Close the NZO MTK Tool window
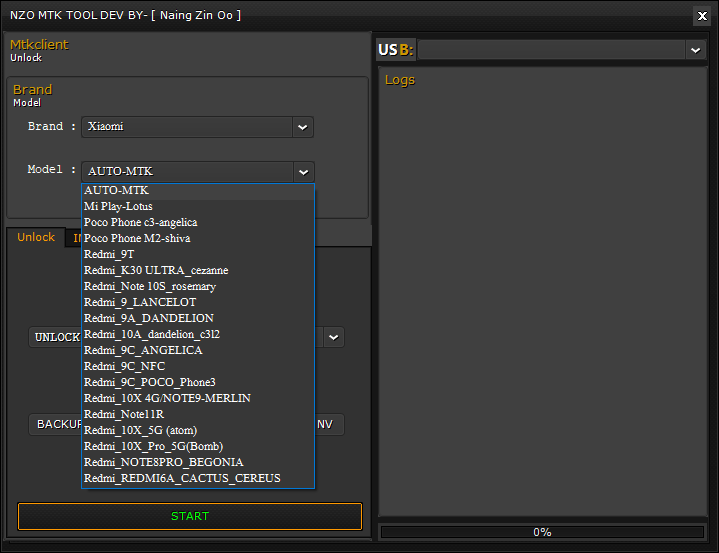 pyautogui.click(x=701, y=15)
